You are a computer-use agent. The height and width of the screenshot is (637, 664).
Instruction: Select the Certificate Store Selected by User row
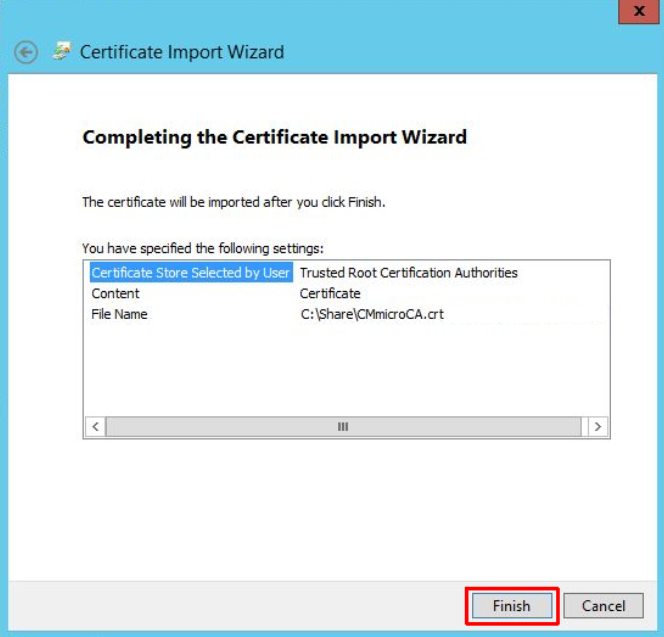click(x=191, y=273)
